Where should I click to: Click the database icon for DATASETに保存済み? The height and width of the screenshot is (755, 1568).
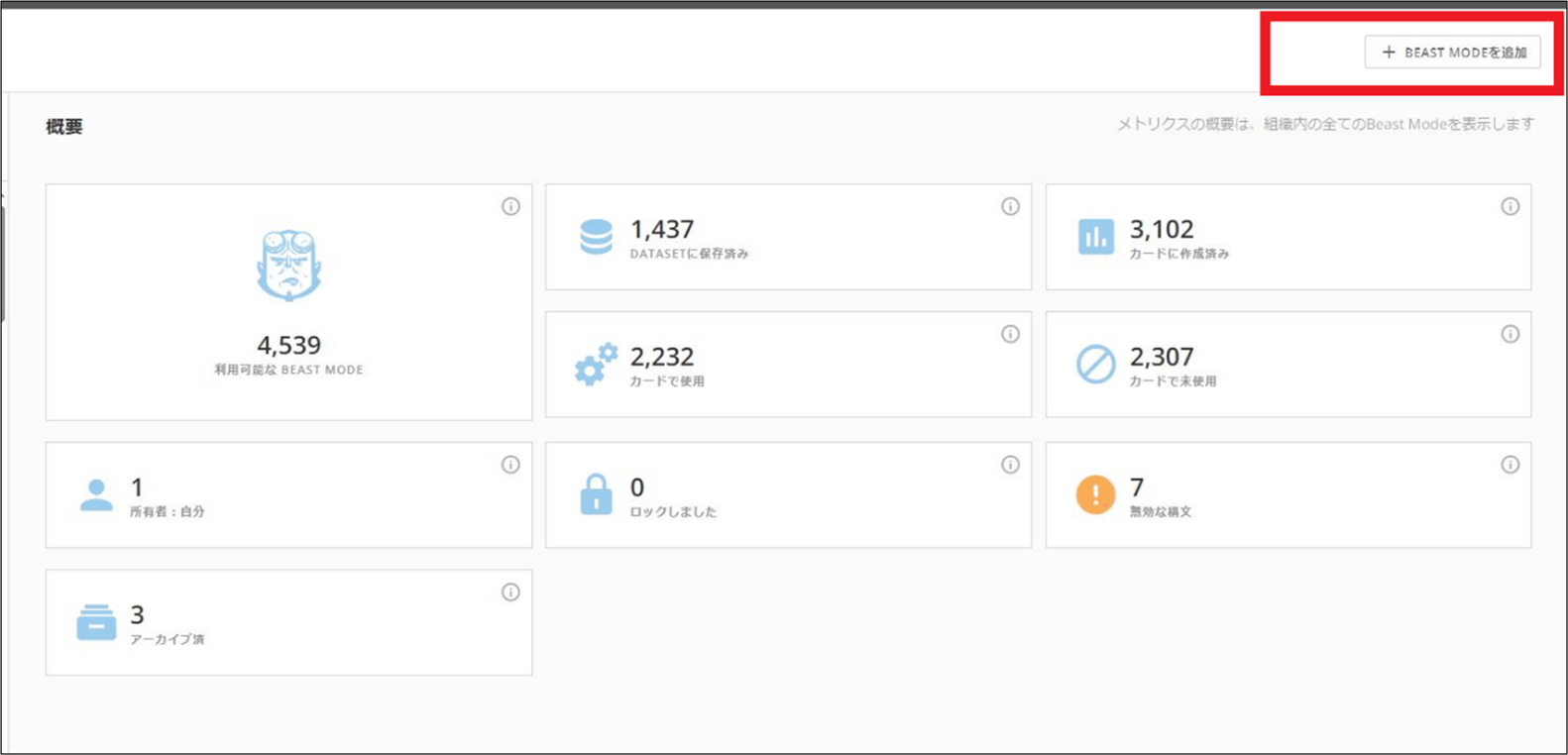click(x=596, y=237)
